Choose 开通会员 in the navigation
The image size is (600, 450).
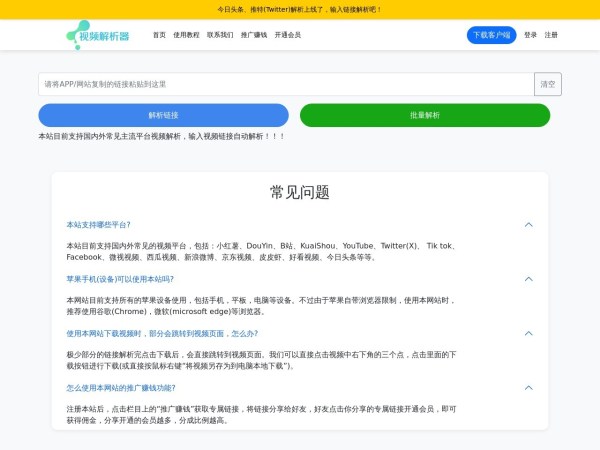click(x=288, y=35)
